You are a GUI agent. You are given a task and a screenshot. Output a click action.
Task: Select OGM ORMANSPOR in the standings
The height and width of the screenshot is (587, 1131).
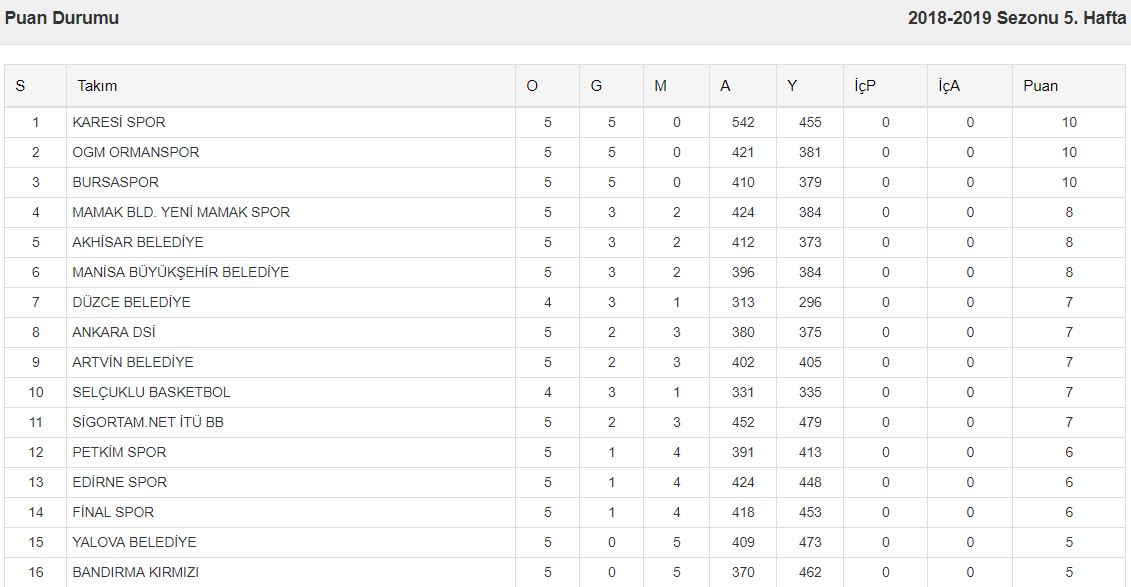click(136, 152)
